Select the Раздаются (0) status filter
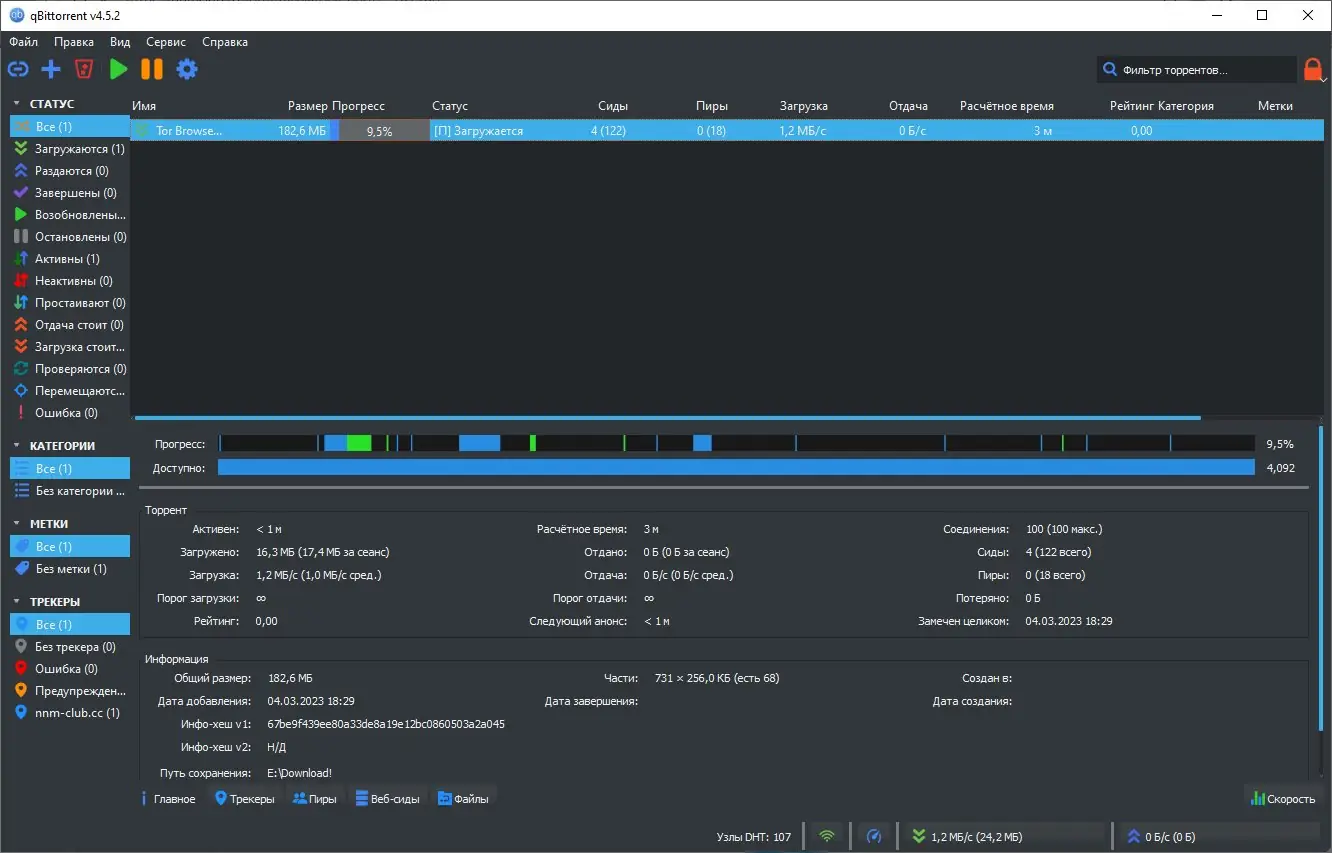Screen dimensions: 1332x853 [x=70, y=171]
